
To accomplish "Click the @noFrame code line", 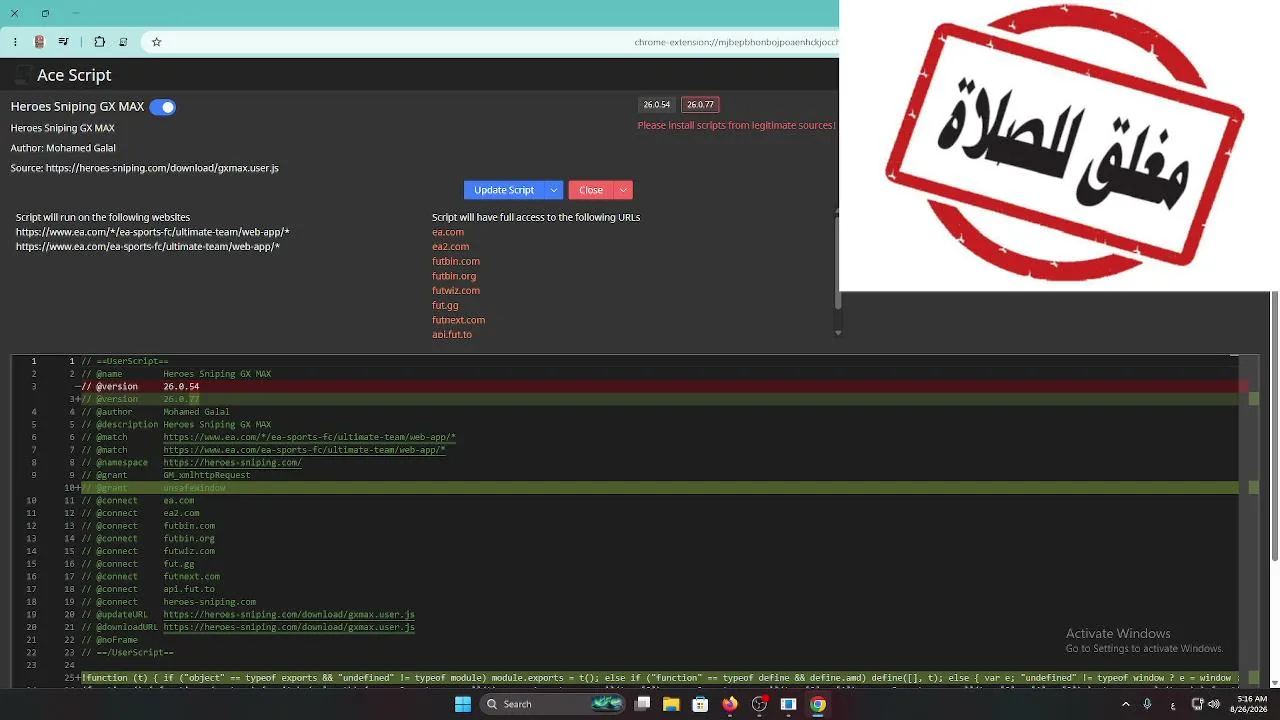I will click(x=110, y=640).
